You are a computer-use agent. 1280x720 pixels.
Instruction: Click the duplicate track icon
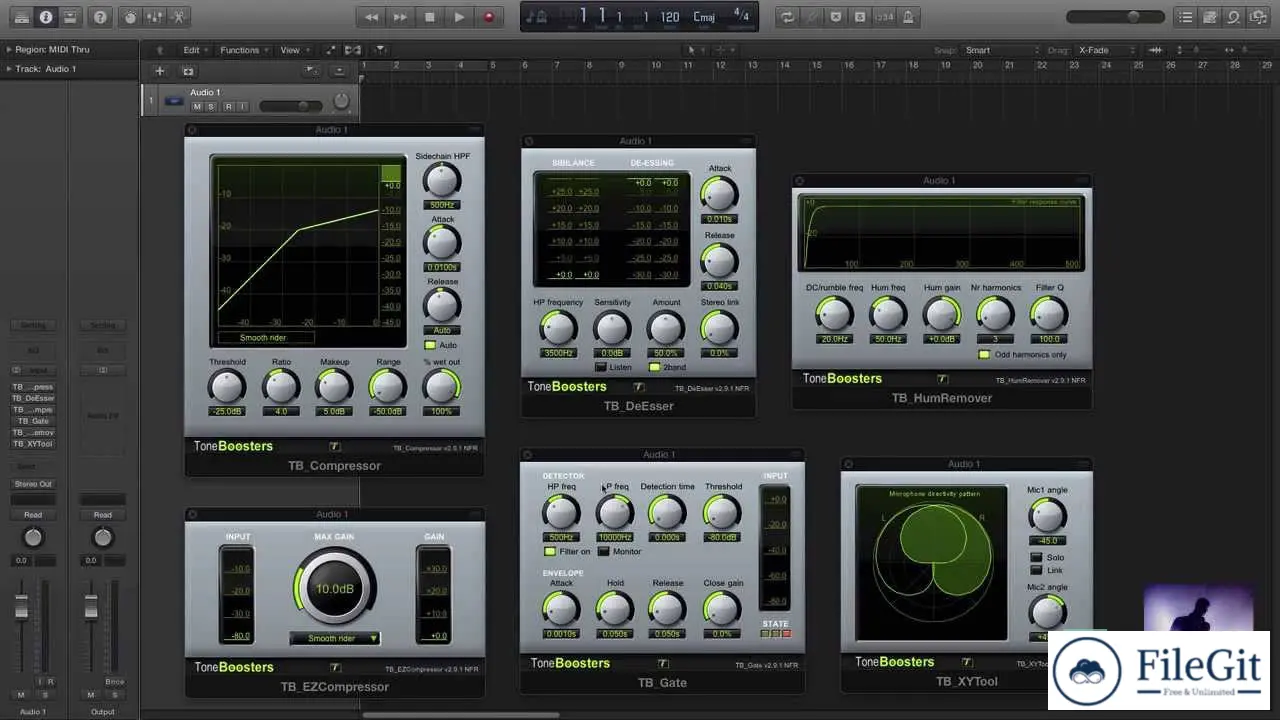[x=187, y=71]
